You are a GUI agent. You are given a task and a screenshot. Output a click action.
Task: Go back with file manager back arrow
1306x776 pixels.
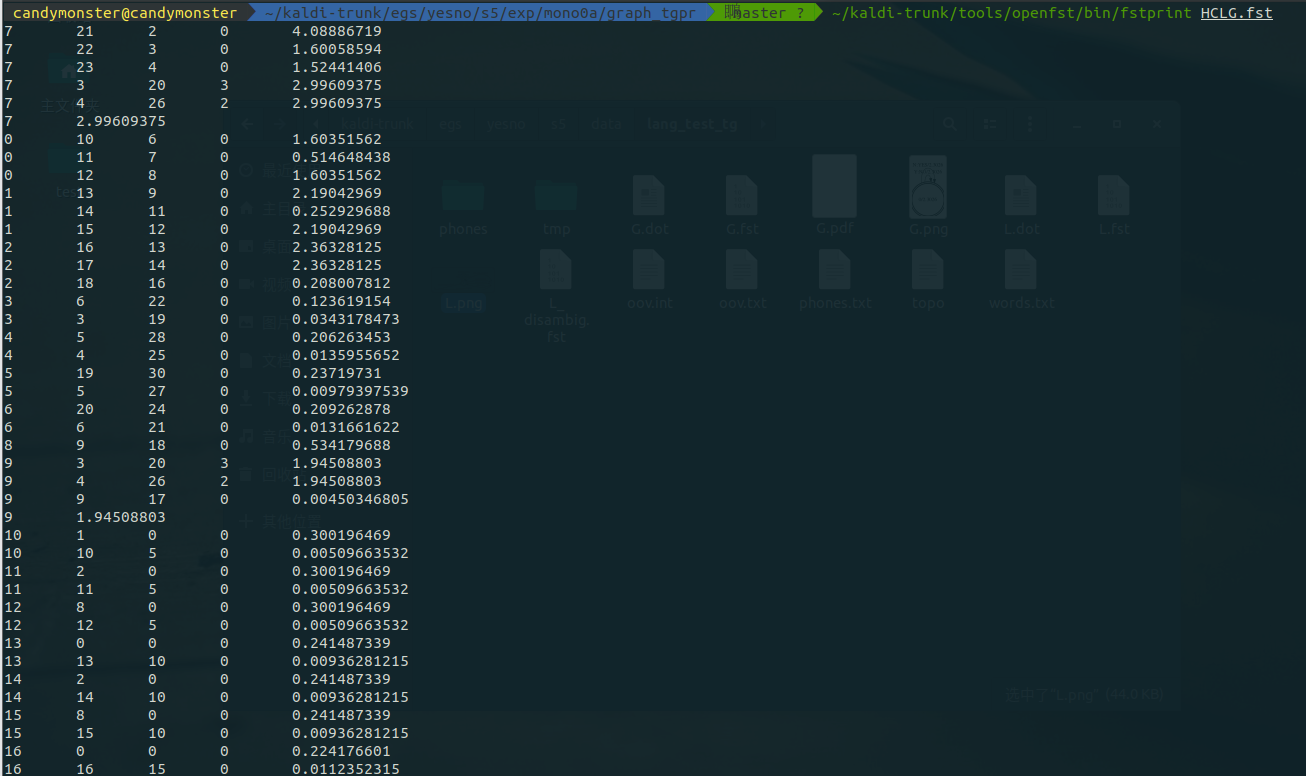tap(248, 124)
